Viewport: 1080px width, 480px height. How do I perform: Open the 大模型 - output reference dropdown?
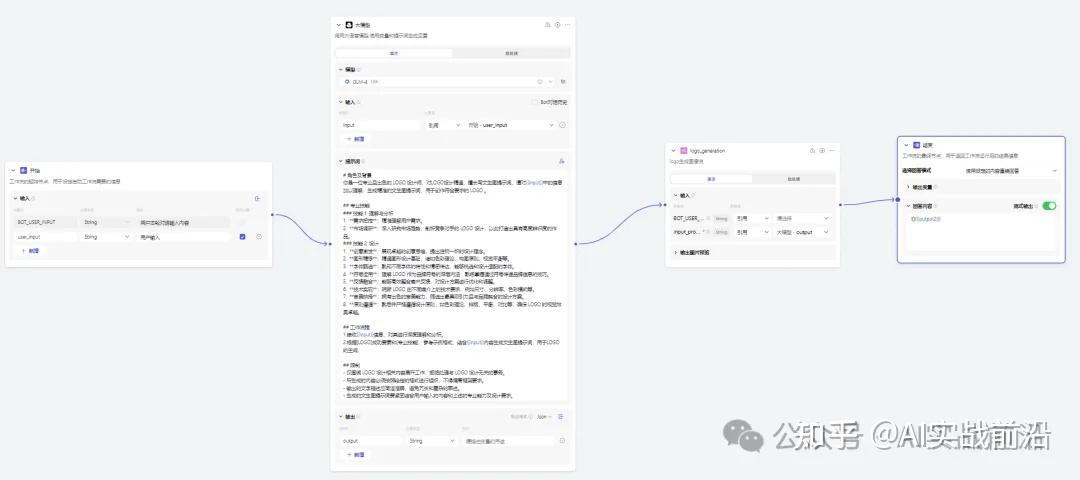(802, 232)
